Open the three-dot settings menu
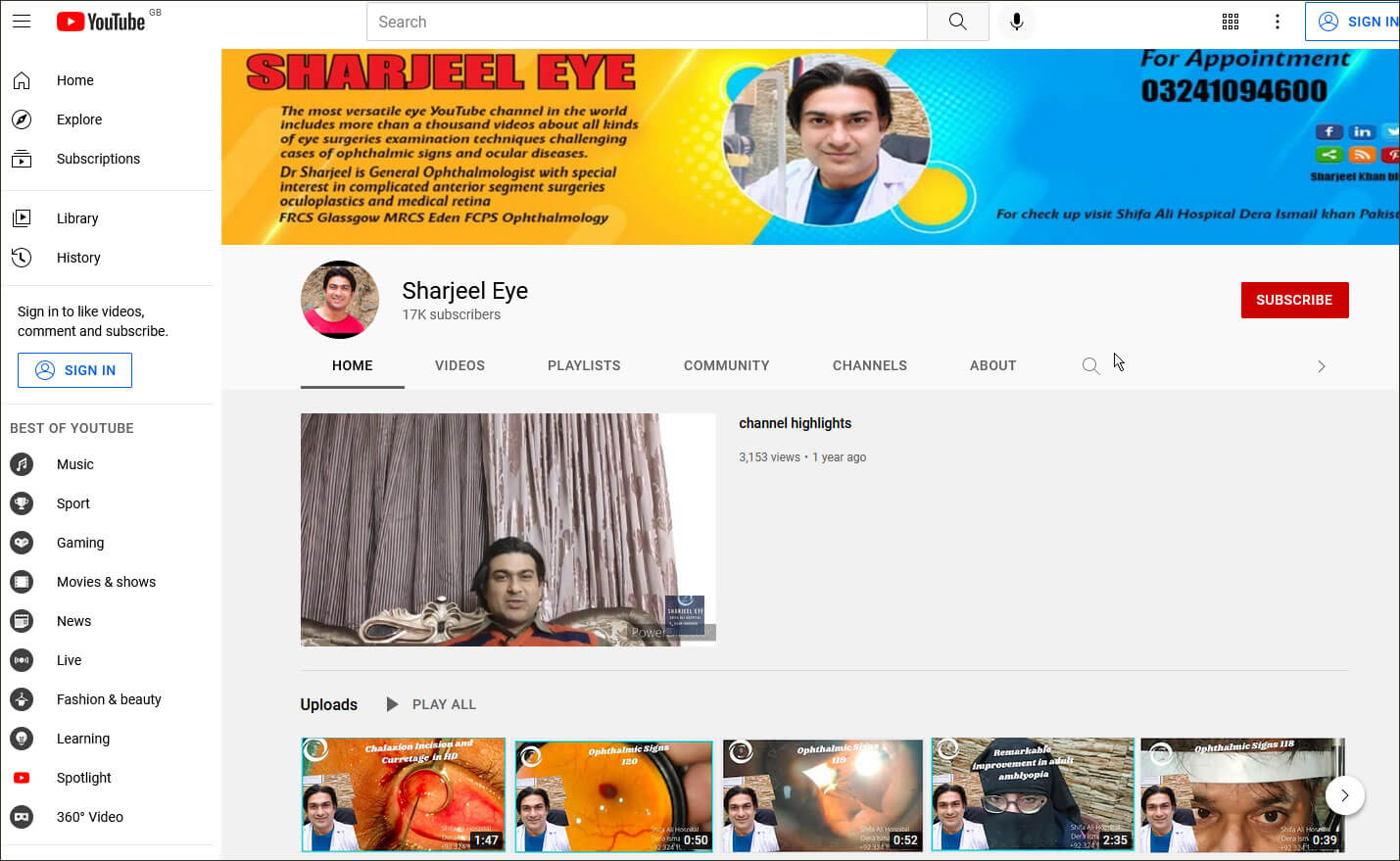Image resolution: width=1400 pixels, height=861 pixels. 1278,22
